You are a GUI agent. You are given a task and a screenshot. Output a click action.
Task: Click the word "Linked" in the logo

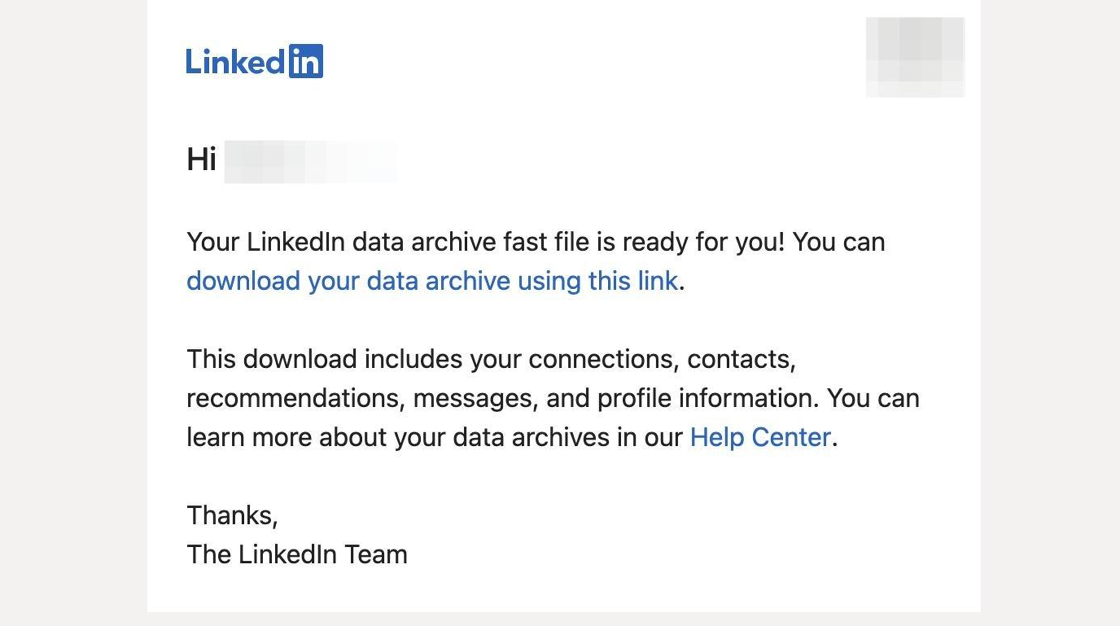[x=236, y=61]
